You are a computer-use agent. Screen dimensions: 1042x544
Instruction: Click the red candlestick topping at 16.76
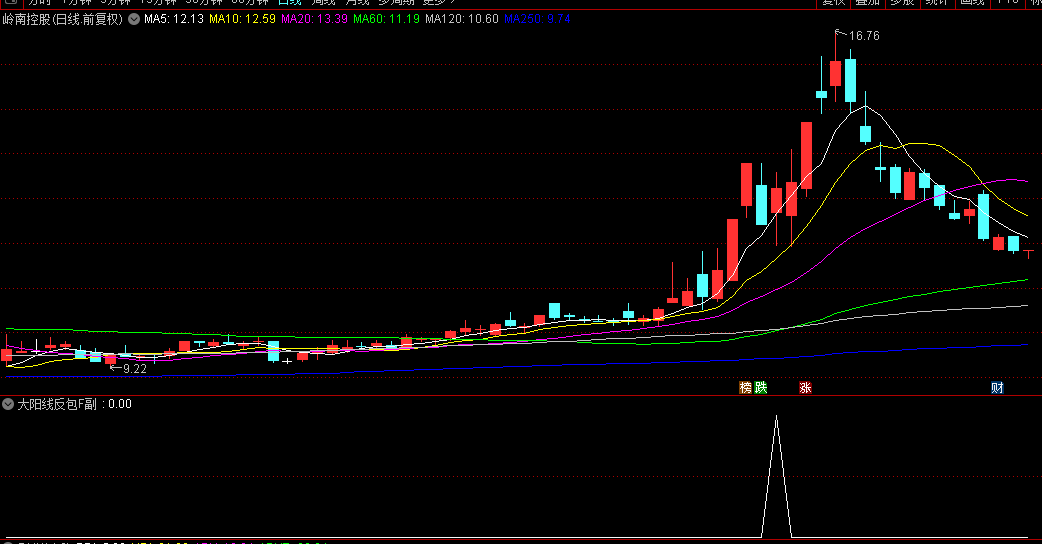[x=835, y=73]
